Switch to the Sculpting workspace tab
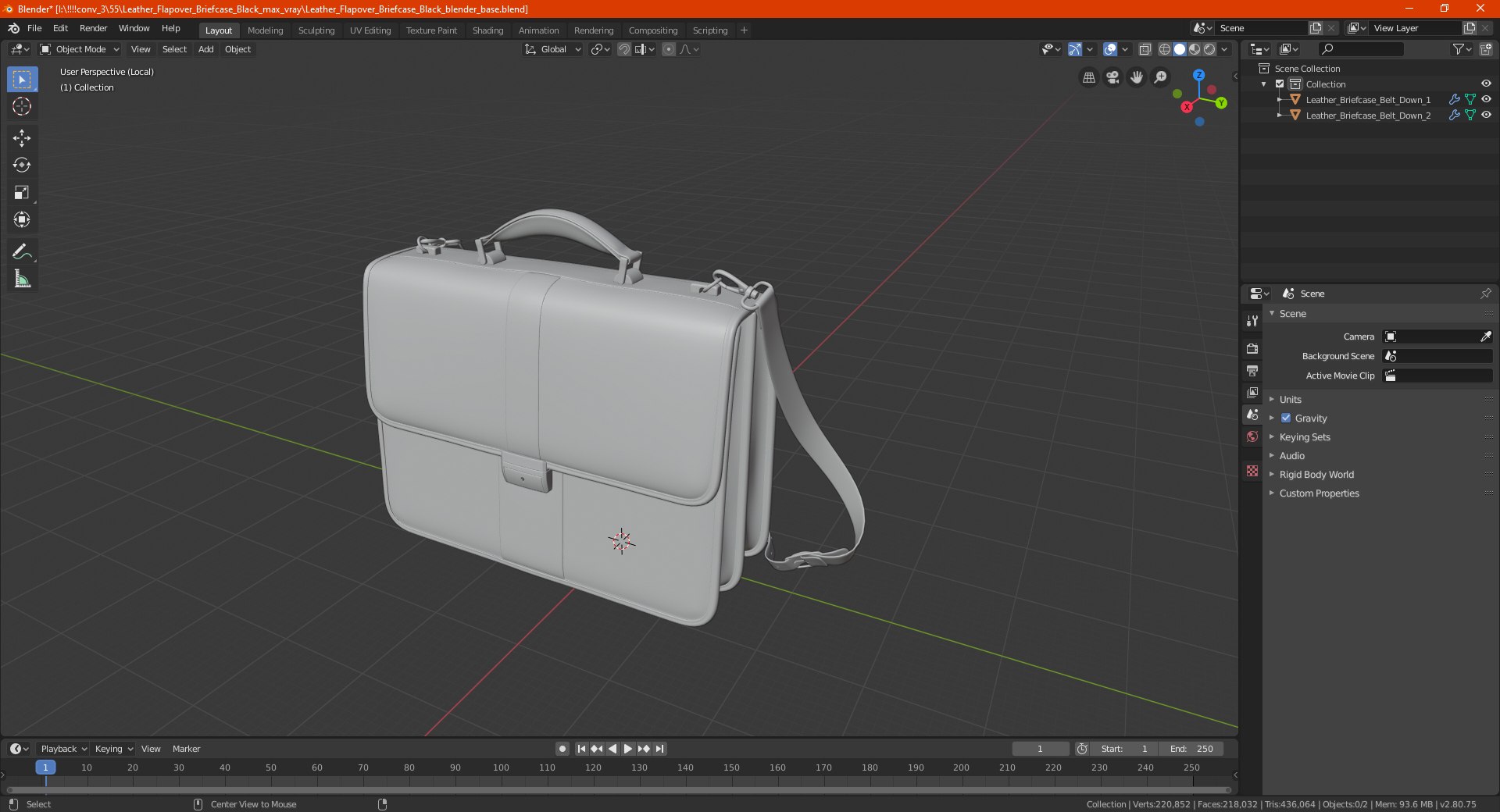1500x812 pixels. click(316, 30)
